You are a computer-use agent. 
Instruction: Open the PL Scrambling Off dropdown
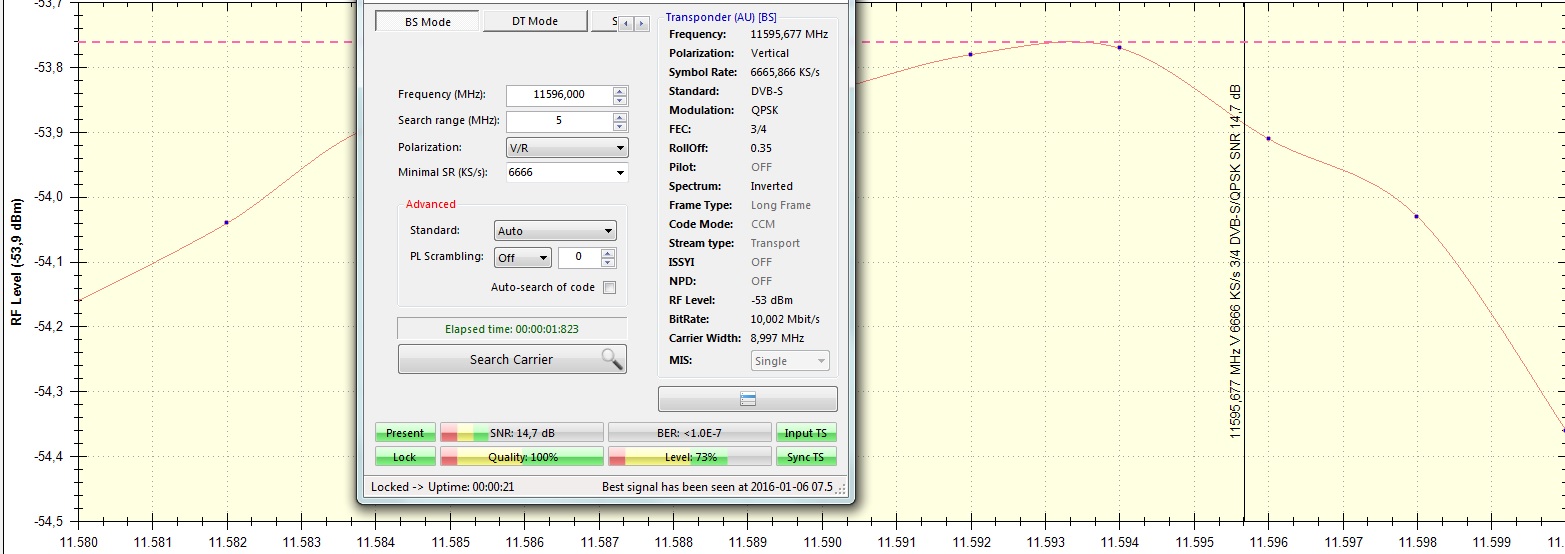tap(523, 257)
